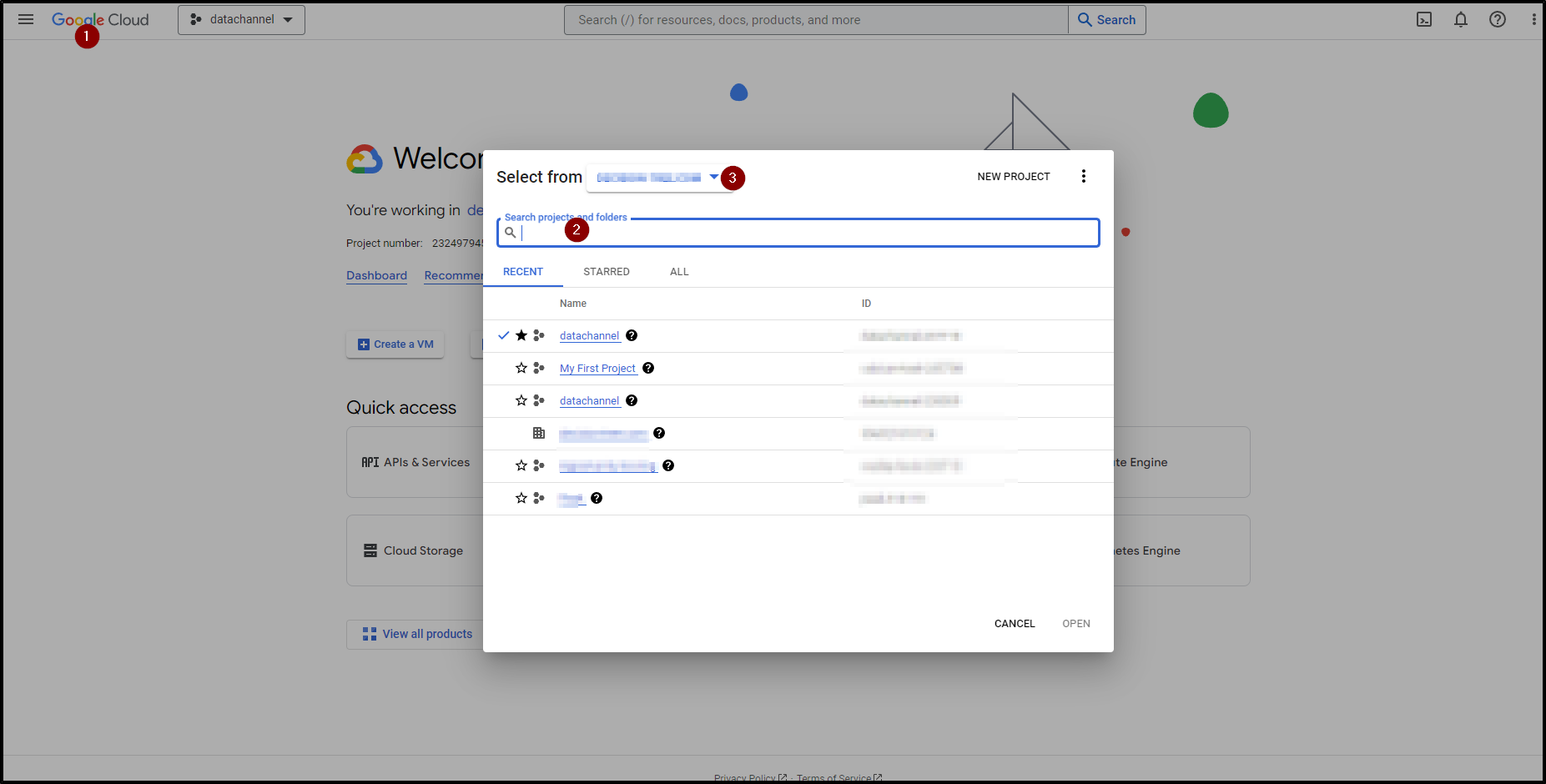The height and width of the screenshot is (784, 1546).
Task: Star the fifth row blurred project
Action: coord(521,465)
